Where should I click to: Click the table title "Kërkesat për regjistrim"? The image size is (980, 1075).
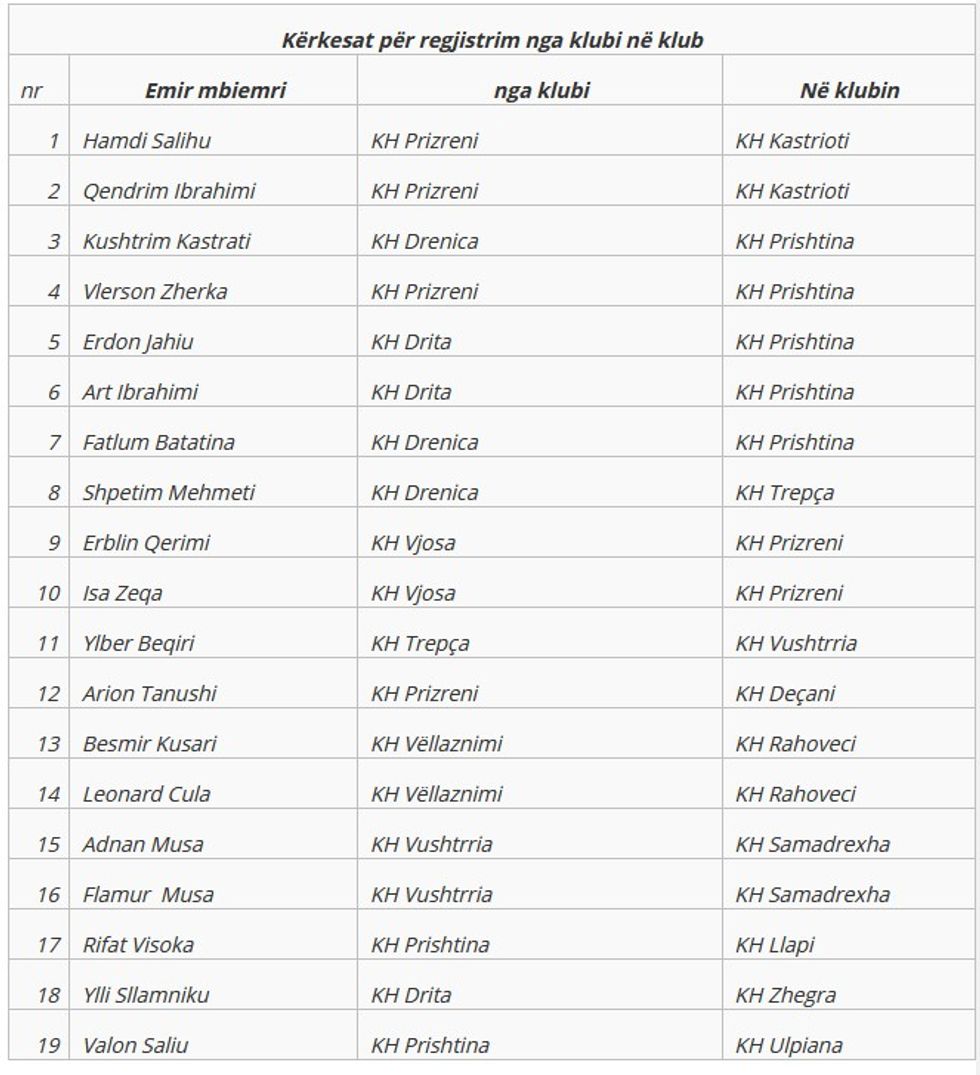coord(493,41)
